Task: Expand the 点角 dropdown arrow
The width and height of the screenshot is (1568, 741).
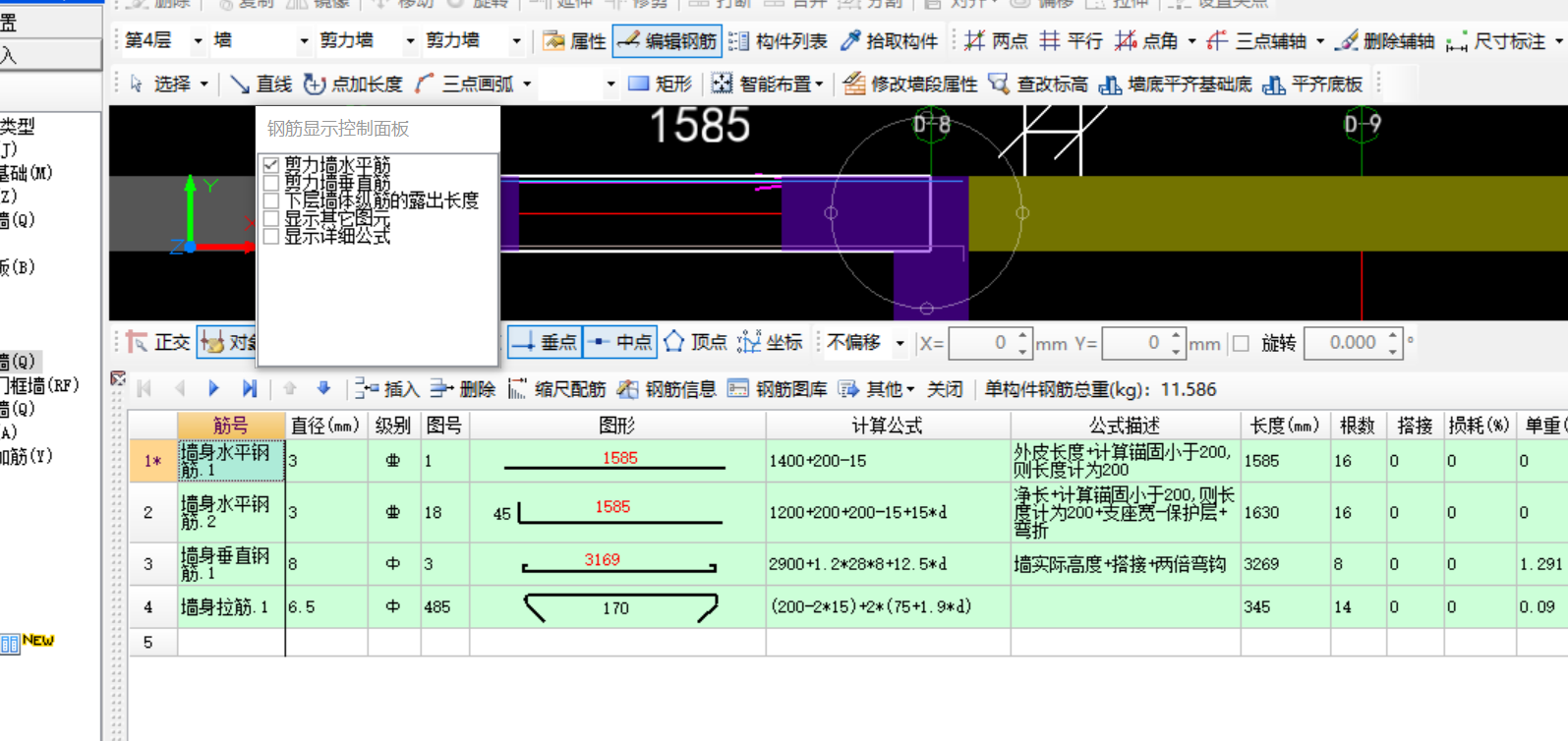Action: pyautogui.click(x=1191, y=41)
